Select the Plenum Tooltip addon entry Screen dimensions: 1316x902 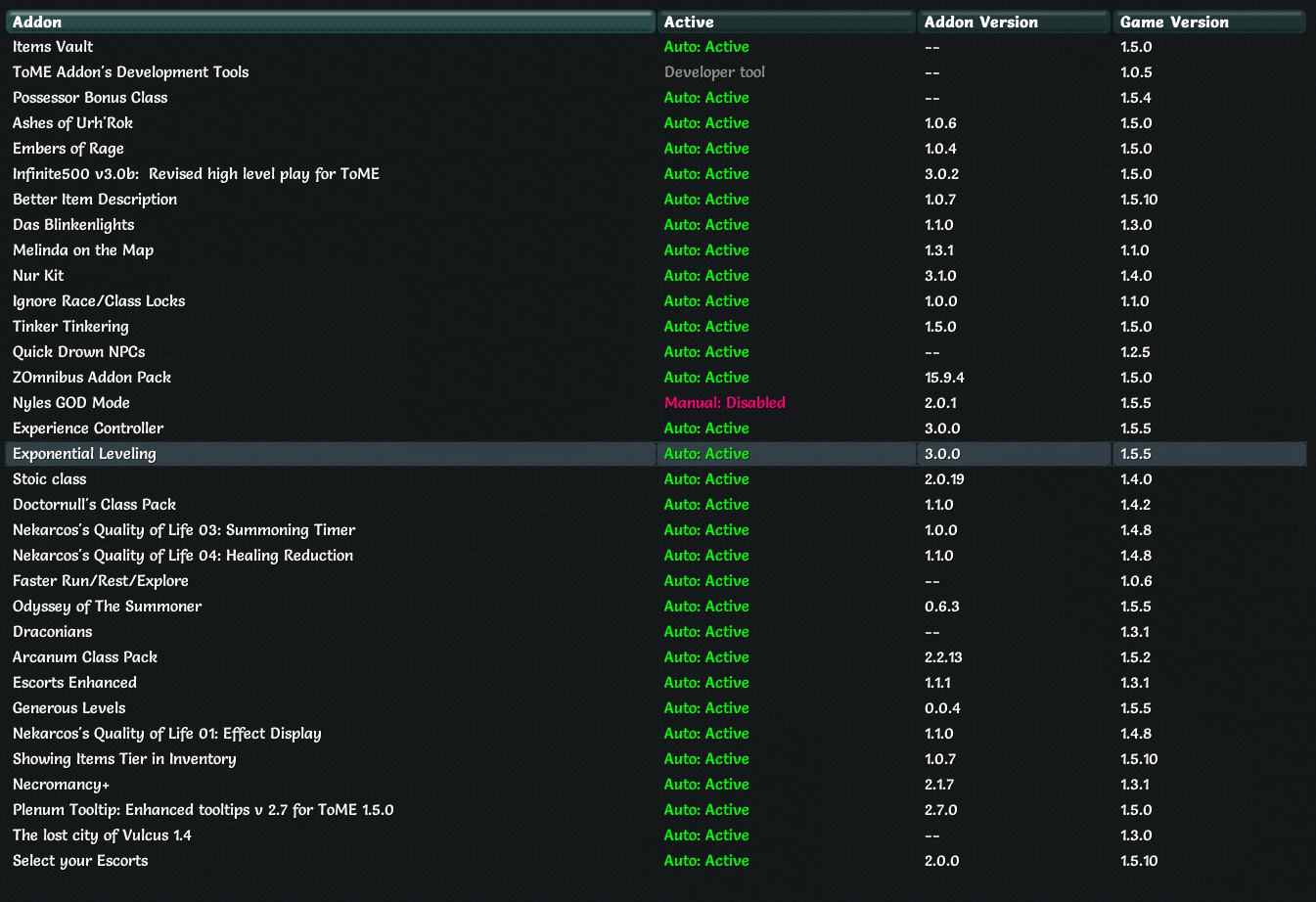[204, 810]
